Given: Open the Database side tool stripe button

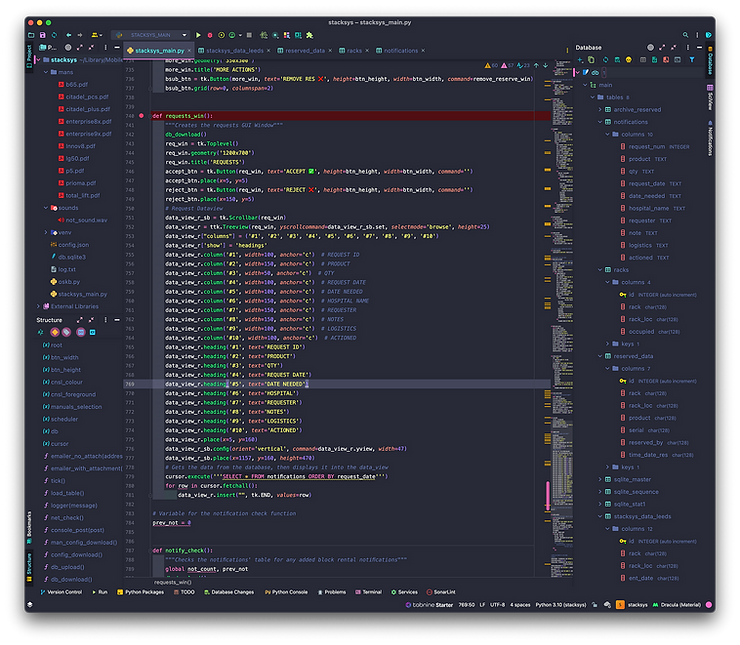Looking at the screenshot, I should click(x=709, y=60).
